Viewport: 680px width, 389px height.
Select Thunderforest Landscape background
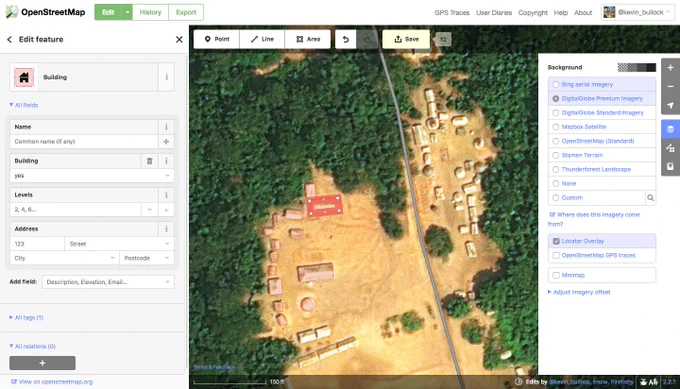pyautogui.click(x=602, y=170)
